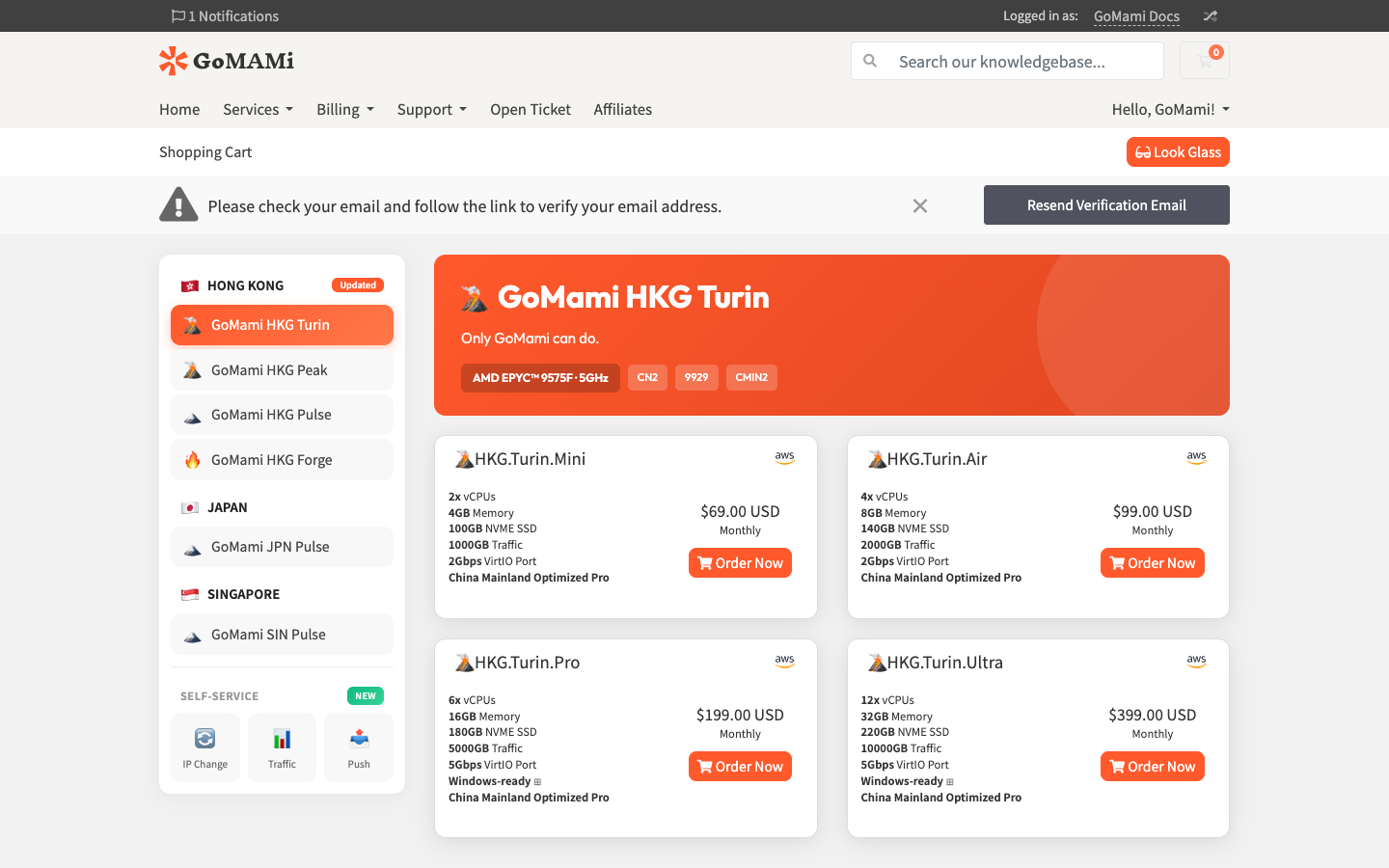Click the Singapore flag icon
The image size is (1389, 868).
pyautogui.click(x=190, y=594)
